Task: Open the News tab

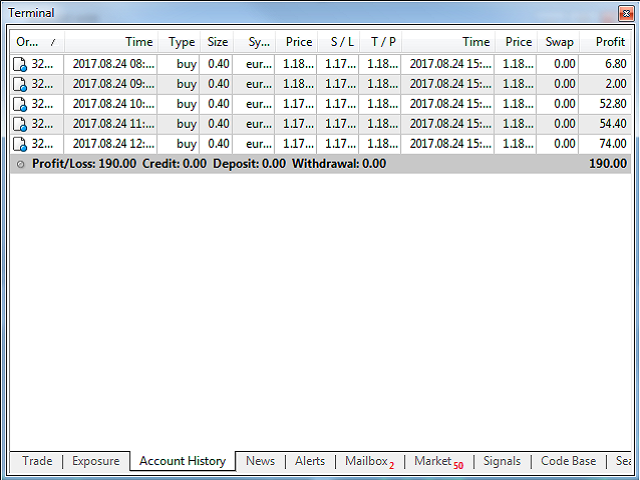Action: 260,461
